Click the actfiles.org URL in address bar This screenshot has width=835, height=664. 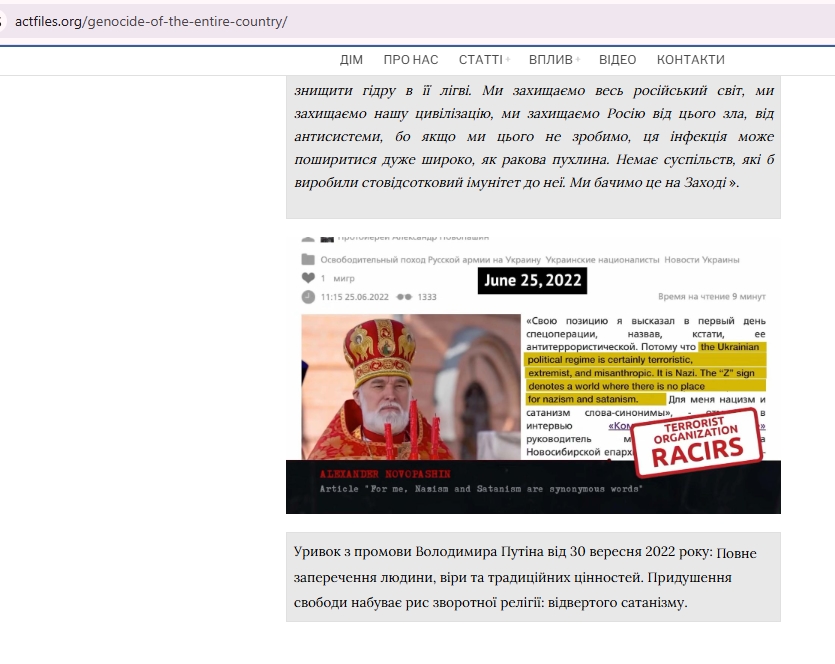(150, 21)
